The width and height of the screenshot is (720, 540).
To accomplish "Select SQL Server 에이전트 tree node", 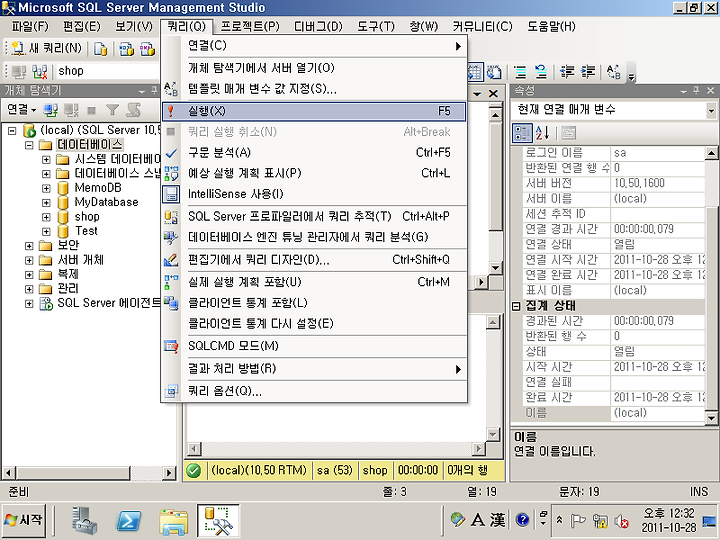I will [x=108, y=303].
